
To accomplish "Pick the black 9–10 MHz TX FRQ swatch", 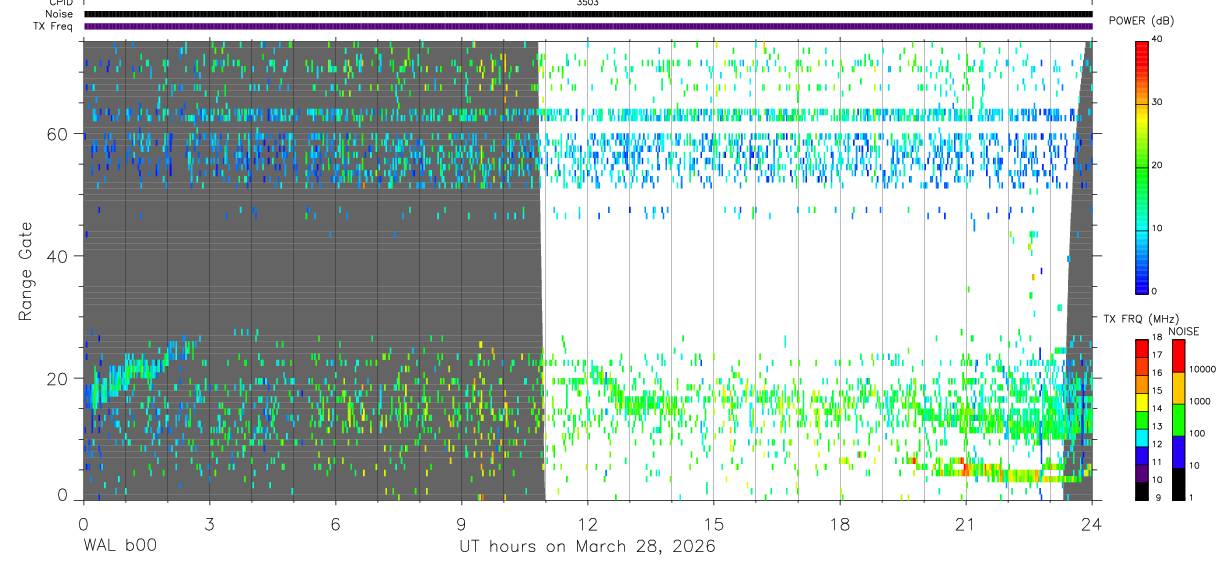I will click(1142, 491).
